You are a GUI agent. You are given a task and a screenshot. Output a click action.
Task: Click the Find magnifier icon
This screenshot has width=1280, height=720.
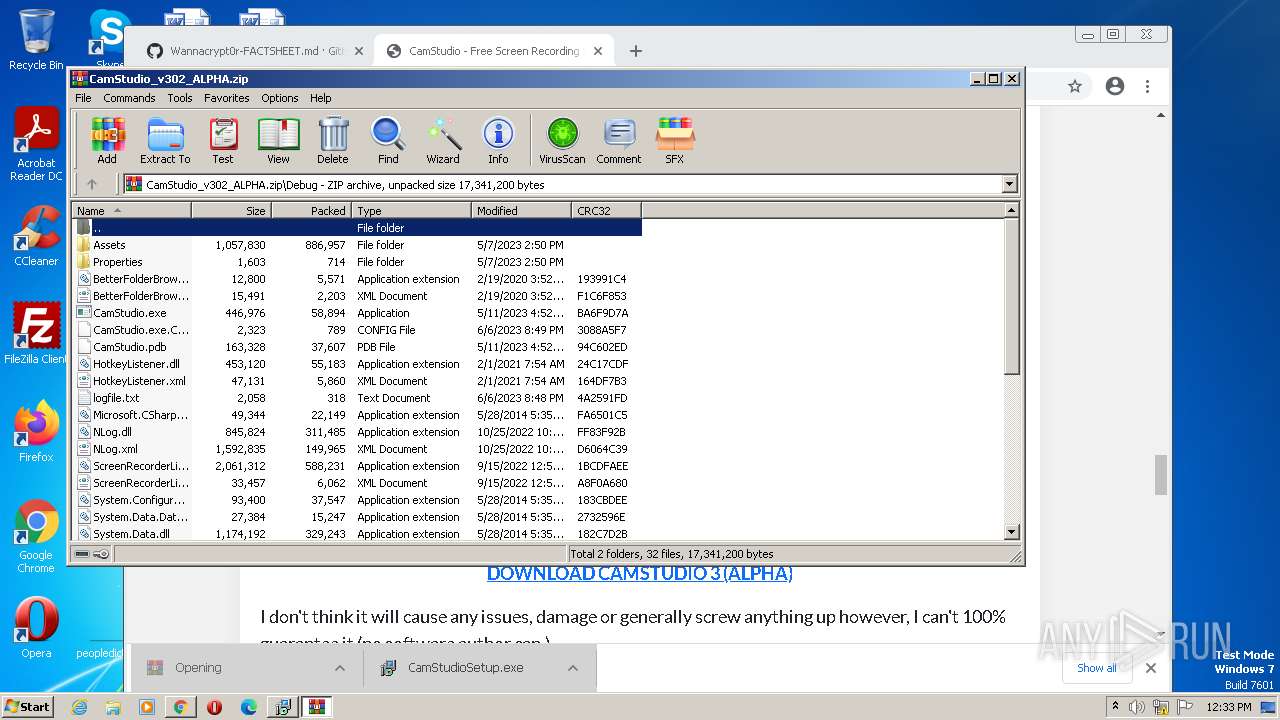(388, 141)
